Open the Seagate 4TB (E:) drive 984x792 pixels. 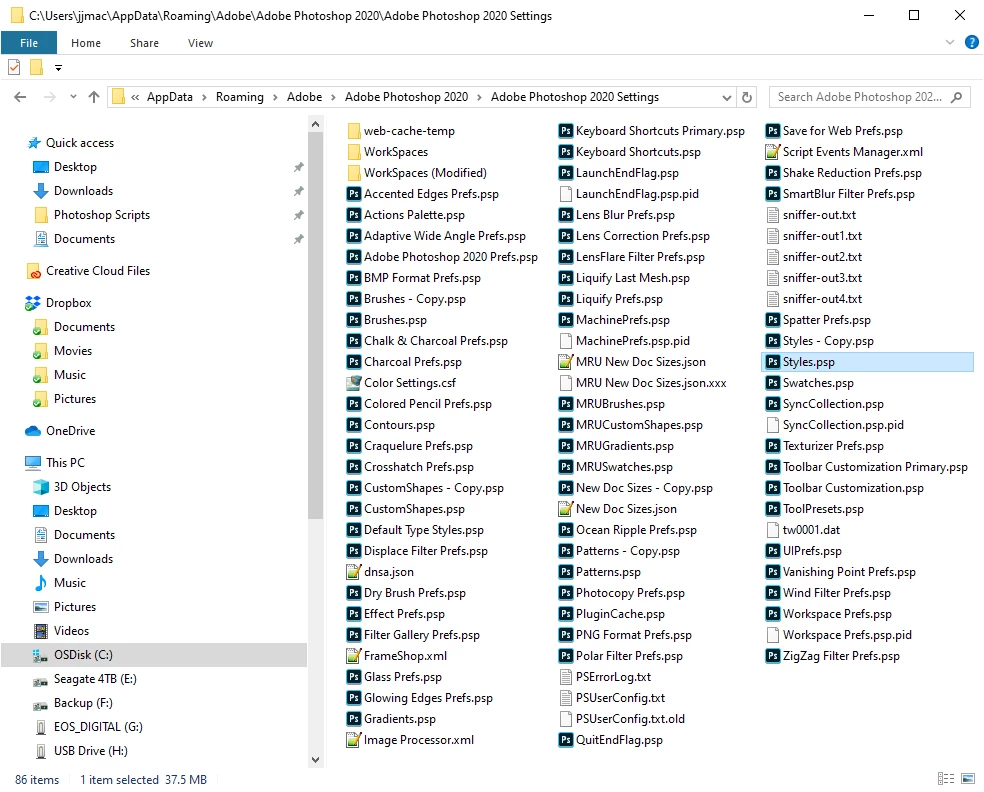95,678
